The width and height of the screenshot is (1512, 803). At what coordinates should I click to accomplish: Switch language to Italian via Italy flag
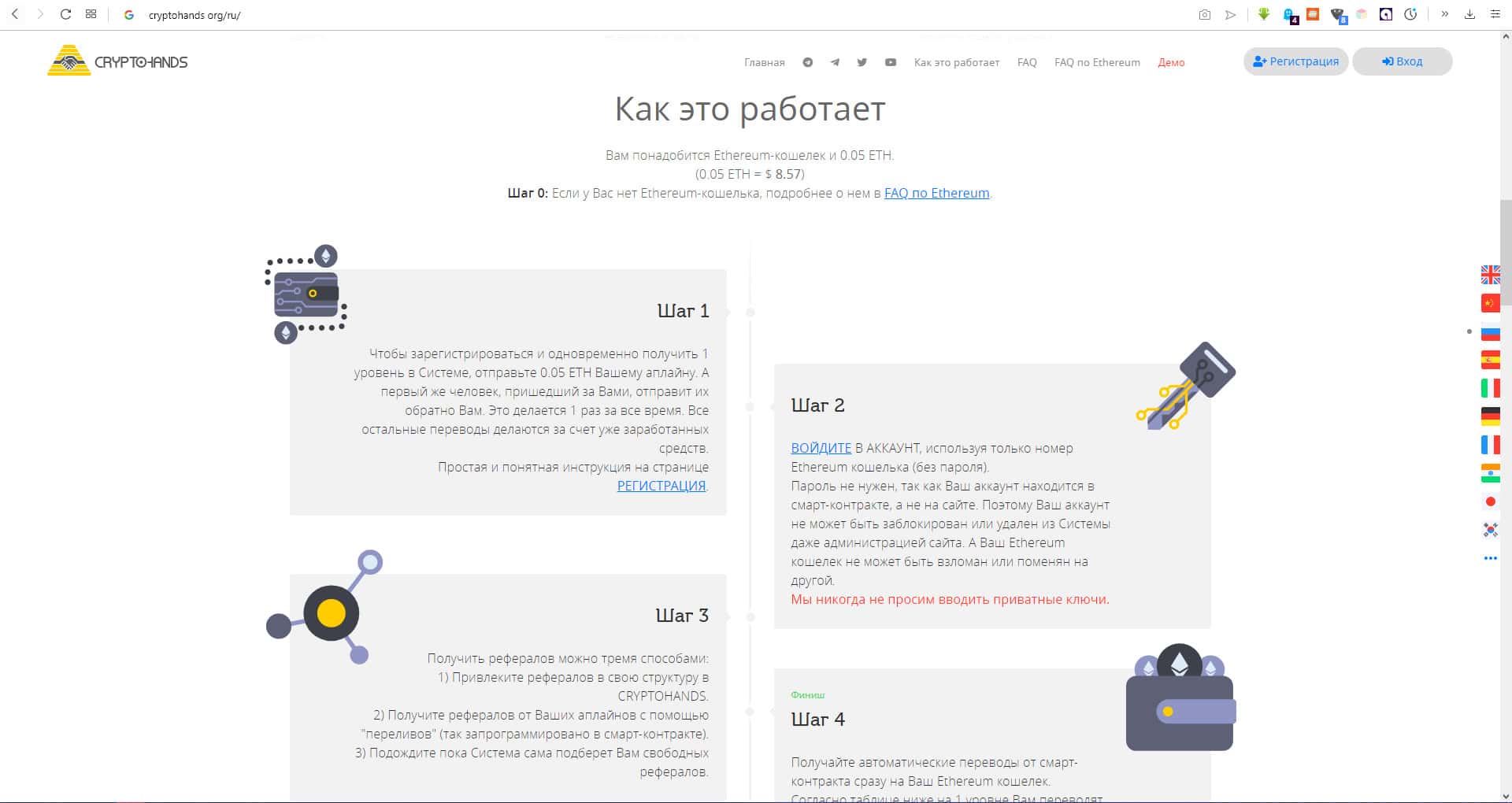(1491, 388)
